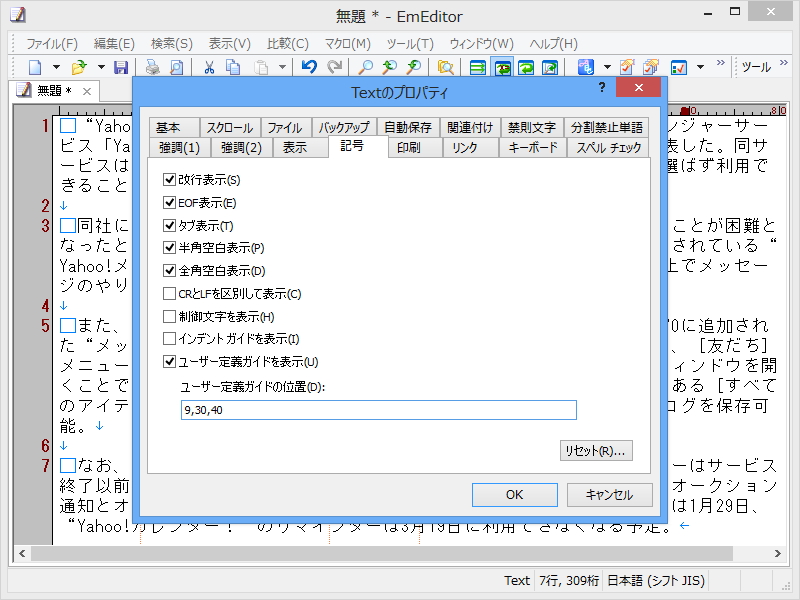Click the リセット(R) button
This screenshot has height=600, width=800.
coord(598,450)
